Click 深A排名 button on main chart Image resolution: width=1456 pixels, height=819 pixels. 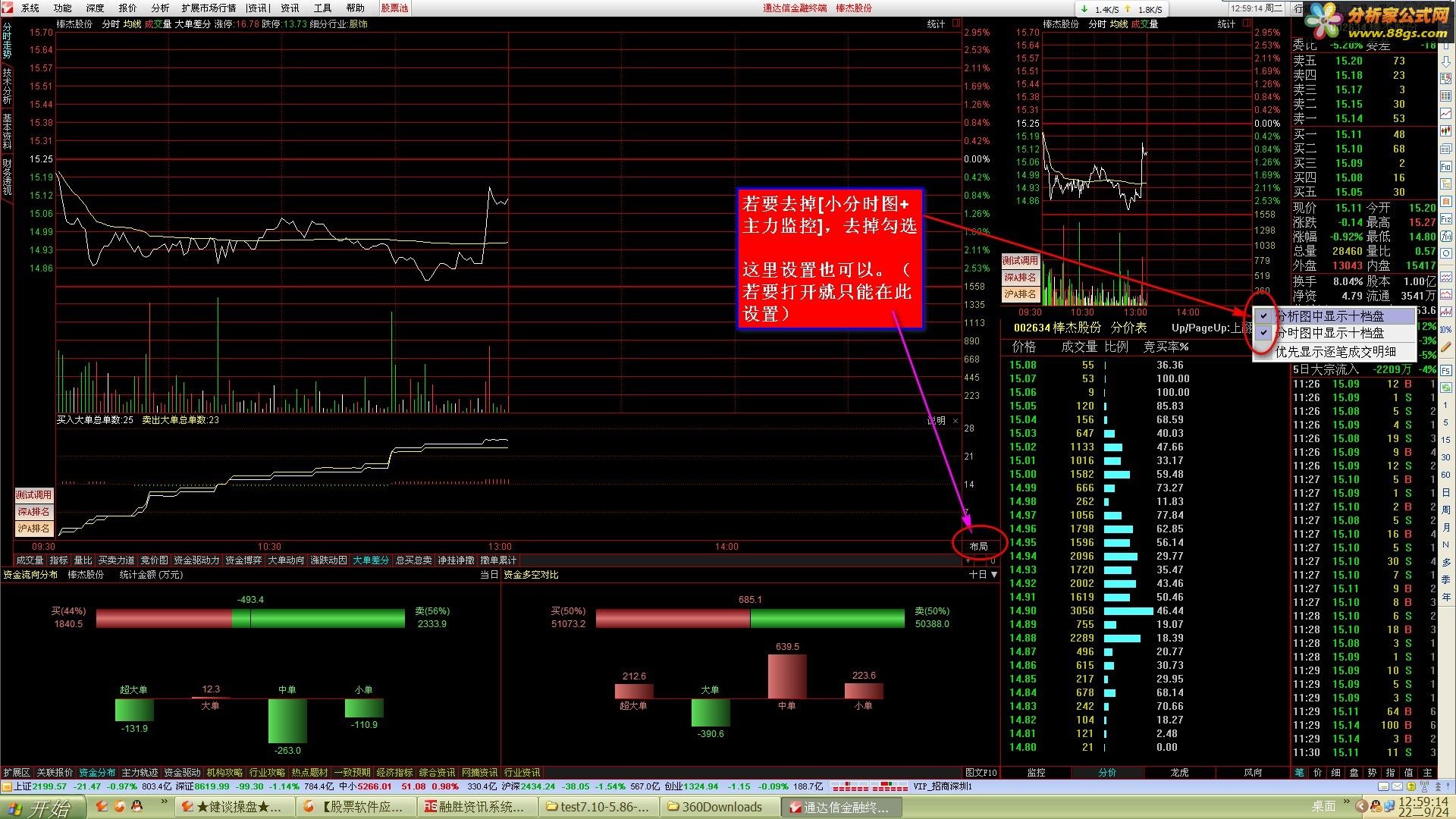tap(33, 512)
